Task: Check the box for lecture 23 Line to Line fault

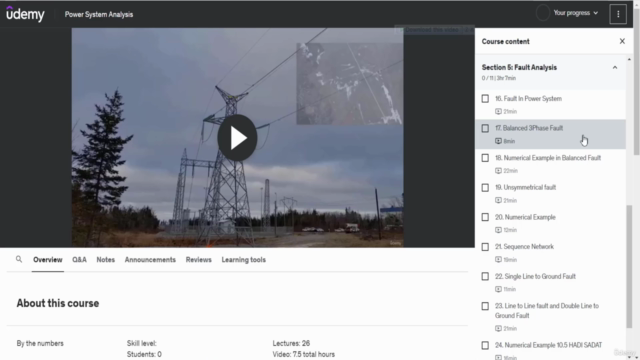Action: click(x=485, y=306)
